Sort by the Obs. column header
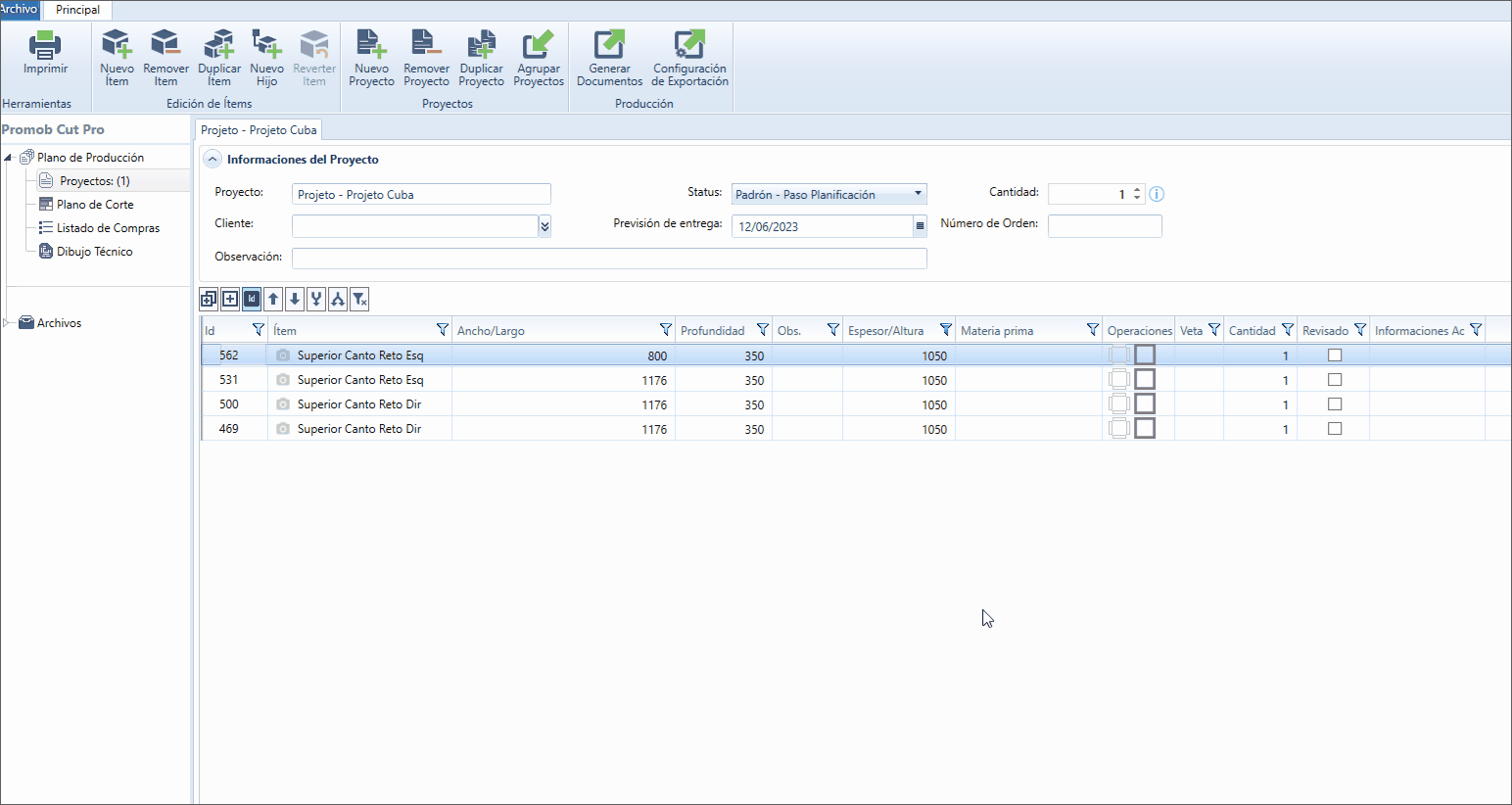The height and width of the screenshot is (805, 1512). (789, 331)
